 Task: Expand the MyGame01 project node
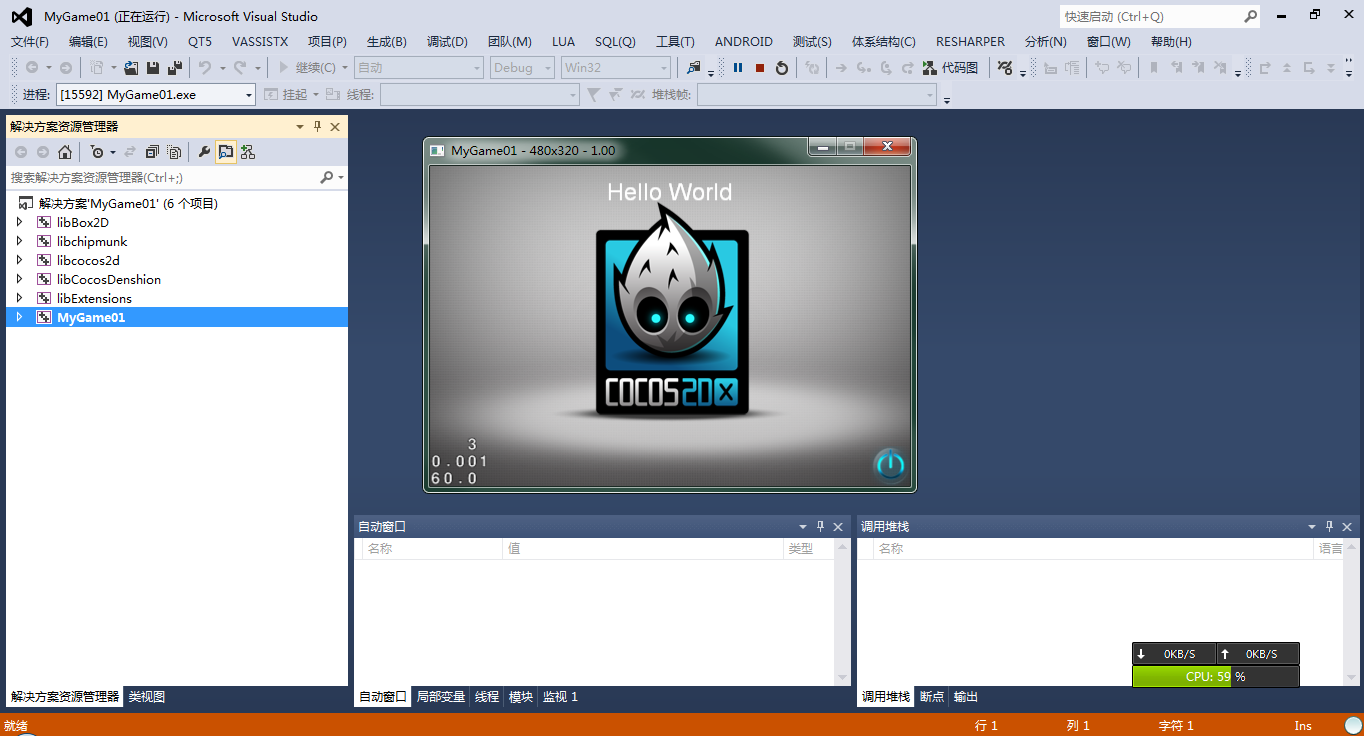pyautogui.click(x=19, y=317)
